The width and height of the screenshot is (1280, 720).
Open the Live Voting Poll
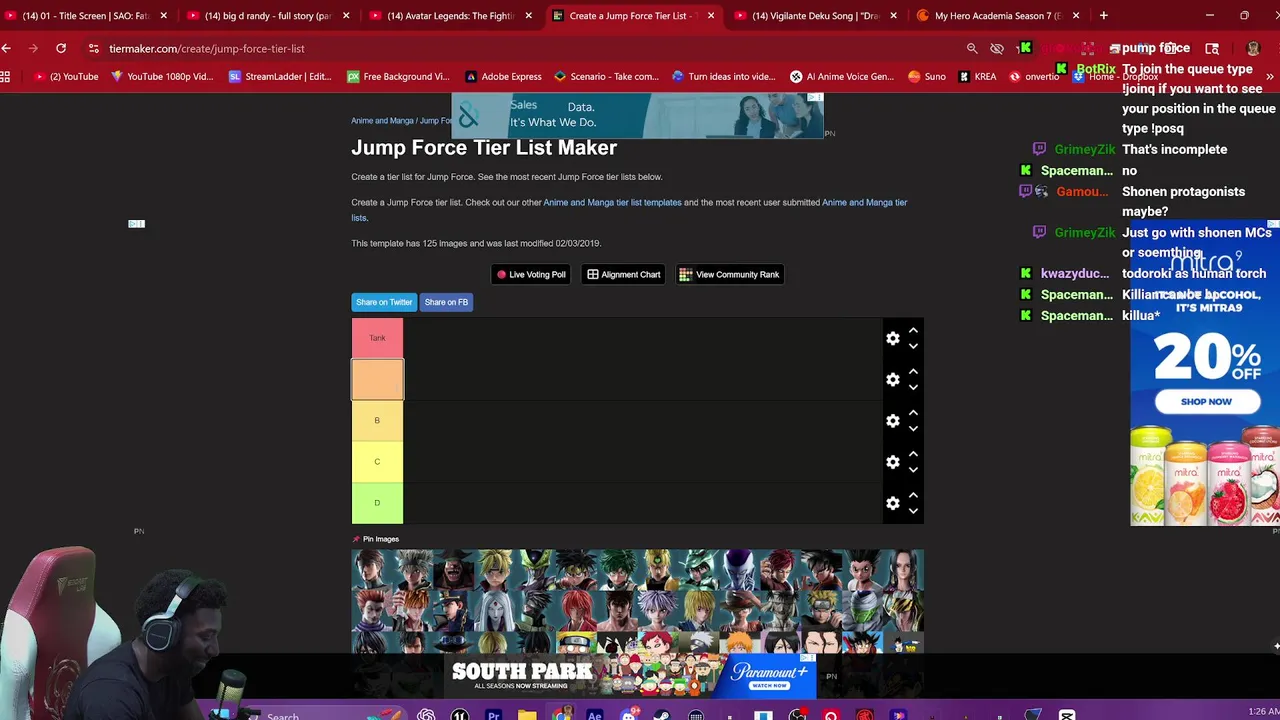pyautogui.click(x=531, y=274)
